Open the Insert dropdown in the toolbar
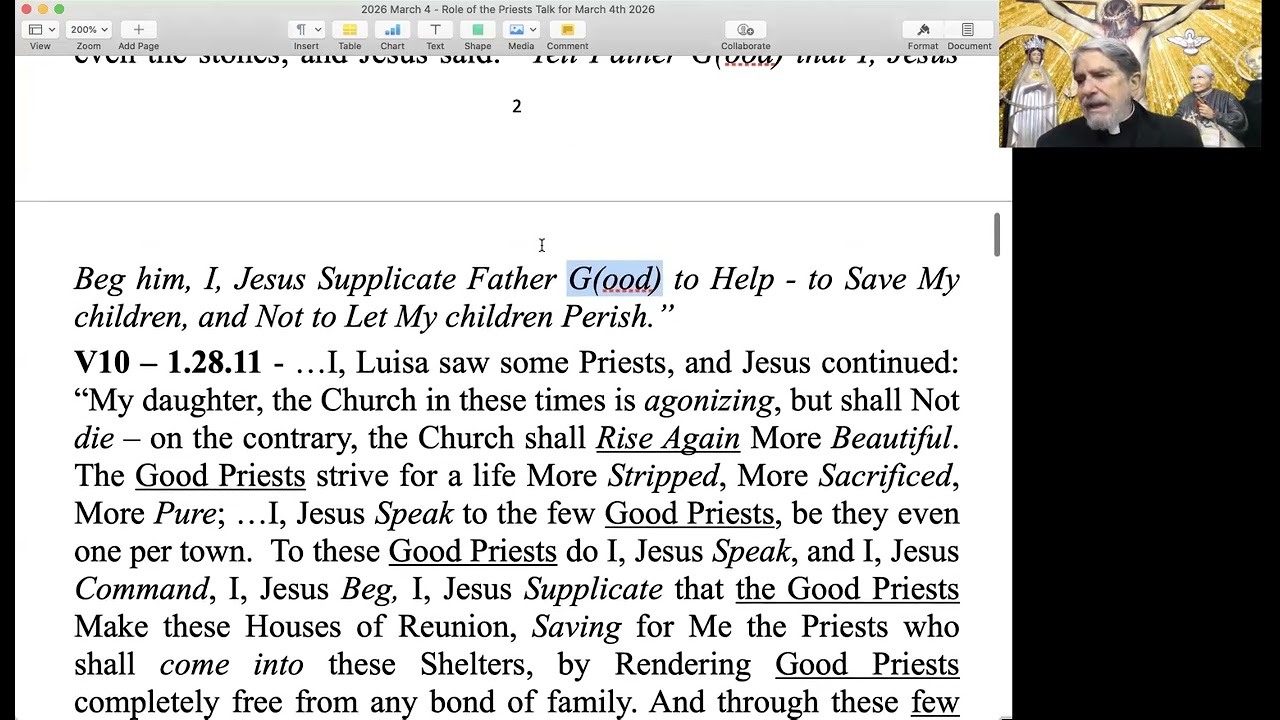Screen dimensions: 1280x720 tap(306, 35)
